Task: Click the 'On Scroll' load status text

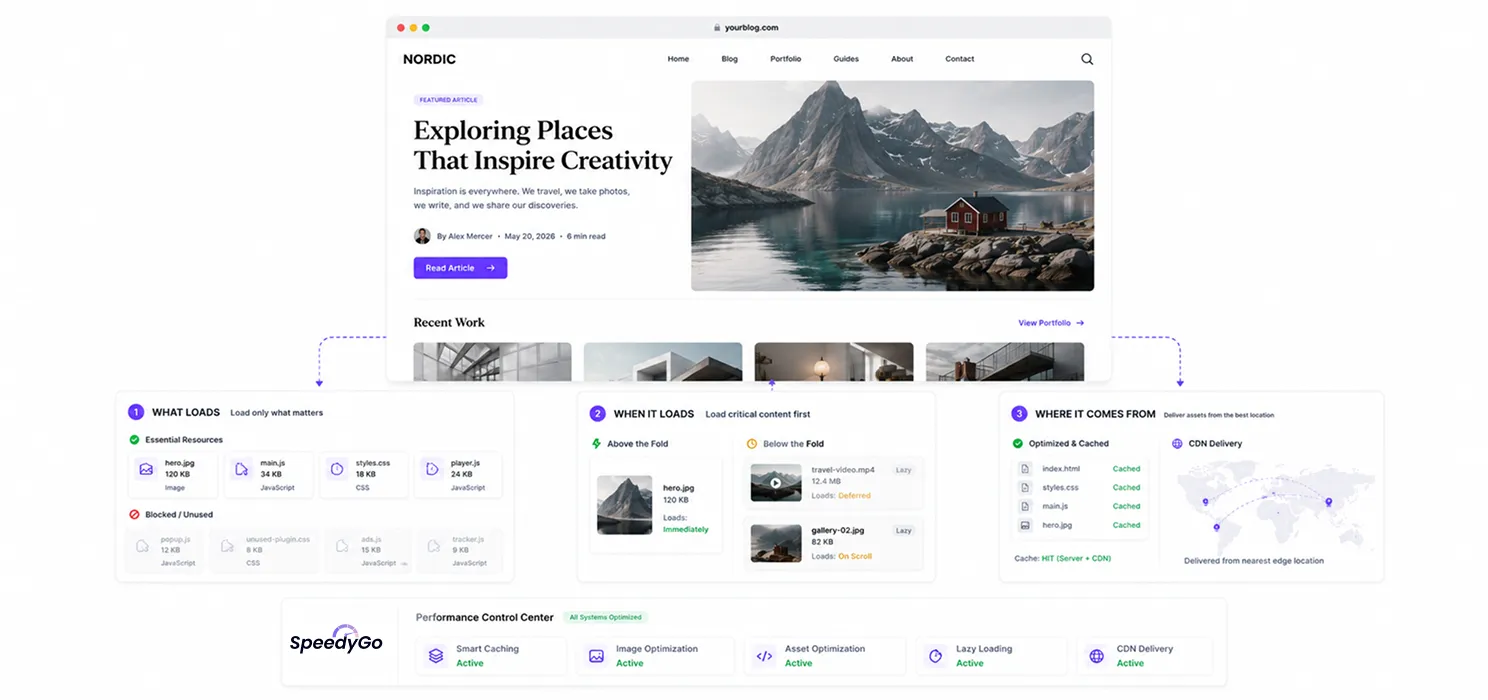Action: [x=855, y=556]
